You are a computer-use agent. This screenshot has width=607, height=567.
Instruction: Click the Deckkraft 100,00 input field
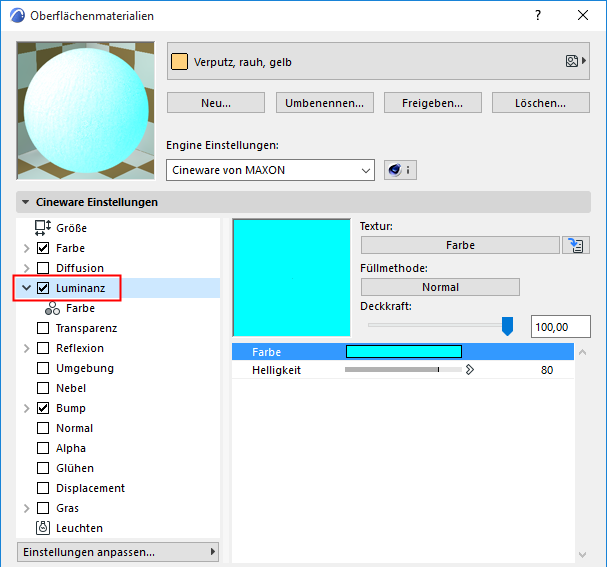coord(561,327)
